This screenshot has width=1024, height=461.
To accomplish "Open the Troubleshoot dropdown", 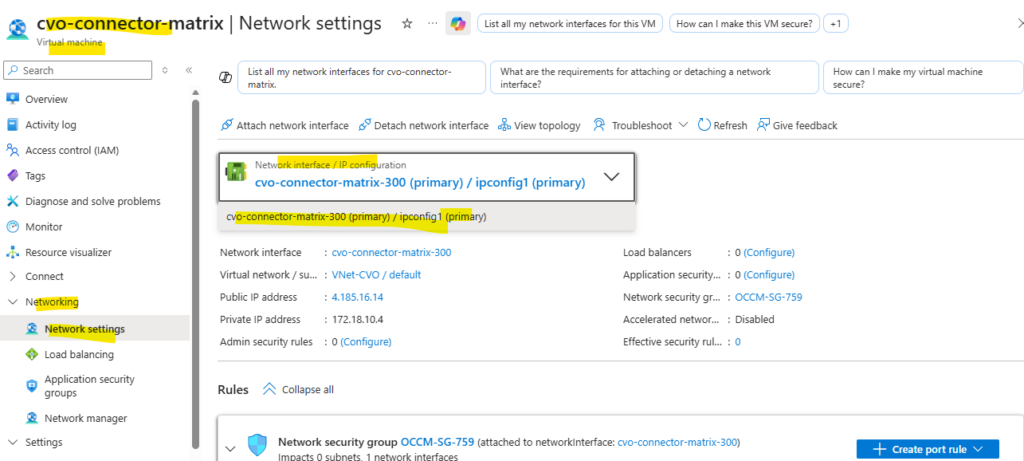I will point(640,125).
